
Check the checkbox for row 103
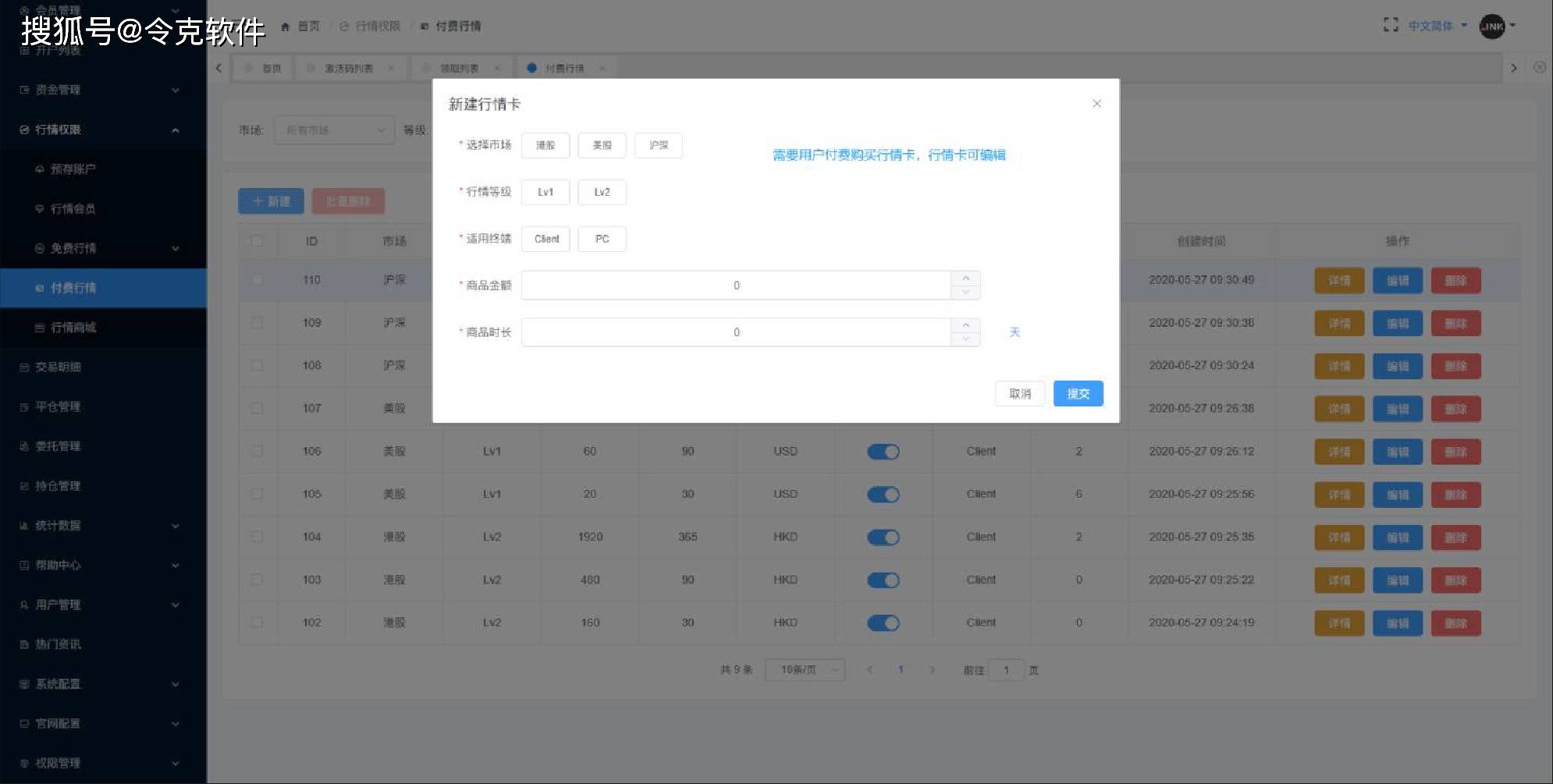point(257,580)
